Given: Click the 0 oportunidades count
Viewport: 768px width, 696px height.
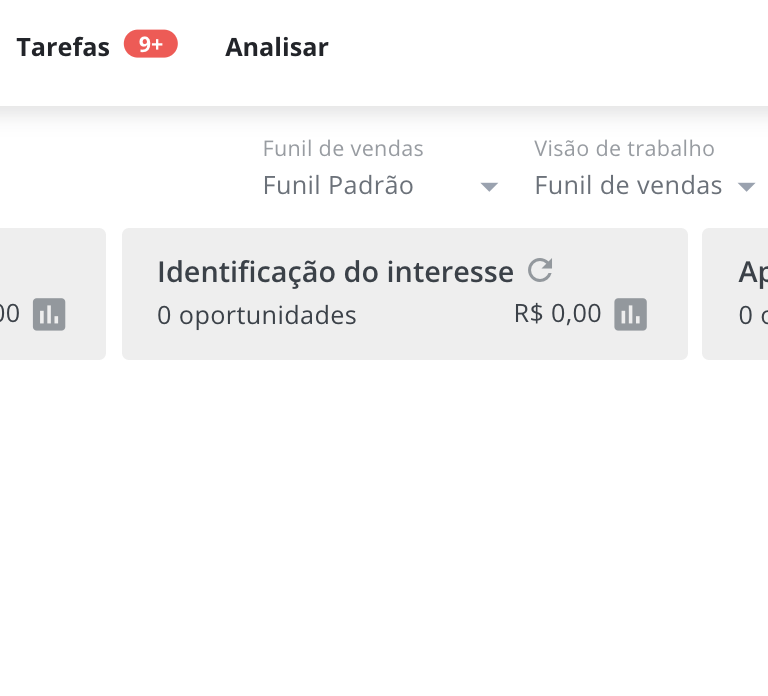Looking at the screenshot, I should 257,315.
